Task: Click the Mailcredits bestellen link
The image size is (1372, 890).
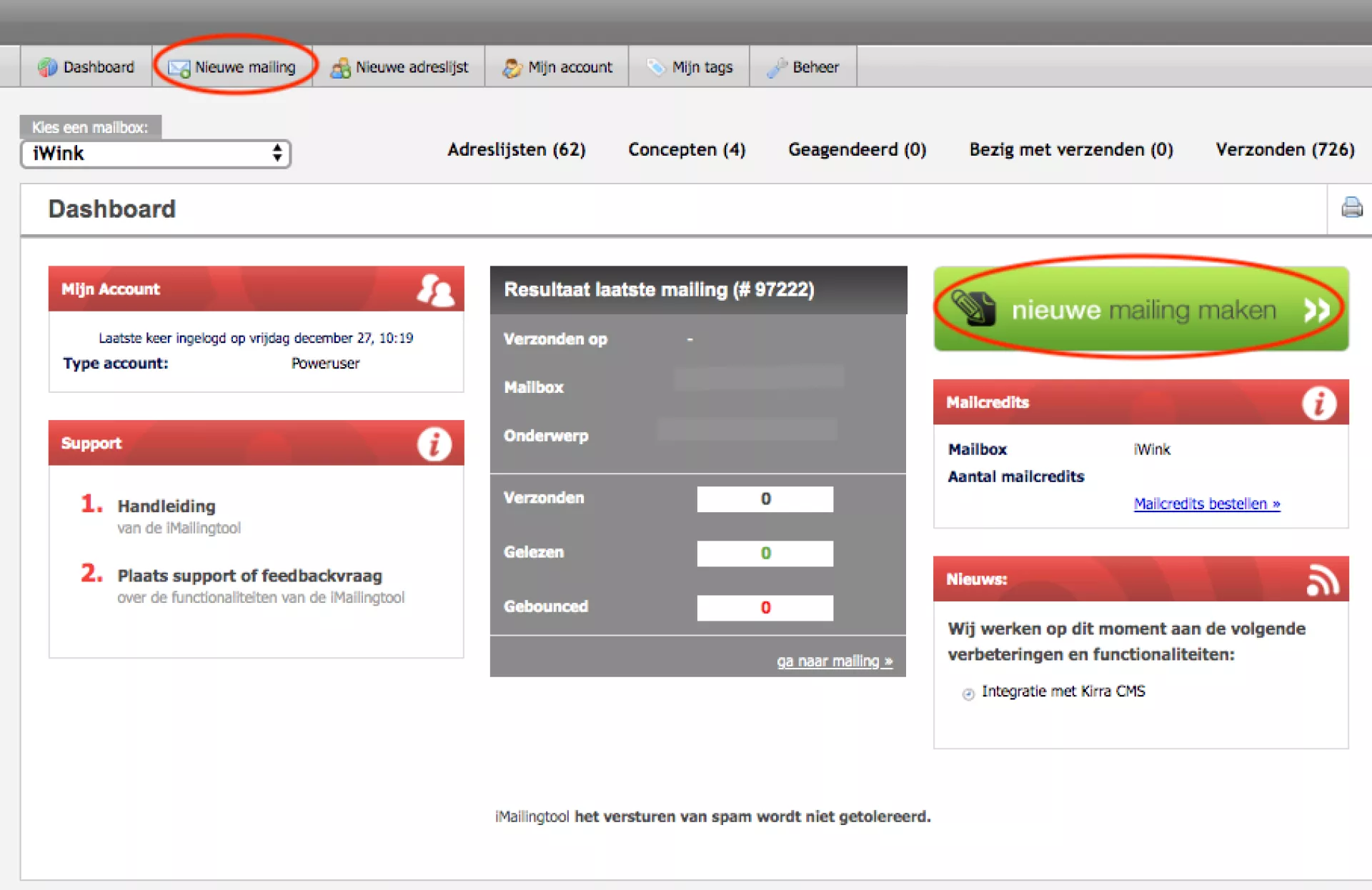Action: pos(1206,504)
